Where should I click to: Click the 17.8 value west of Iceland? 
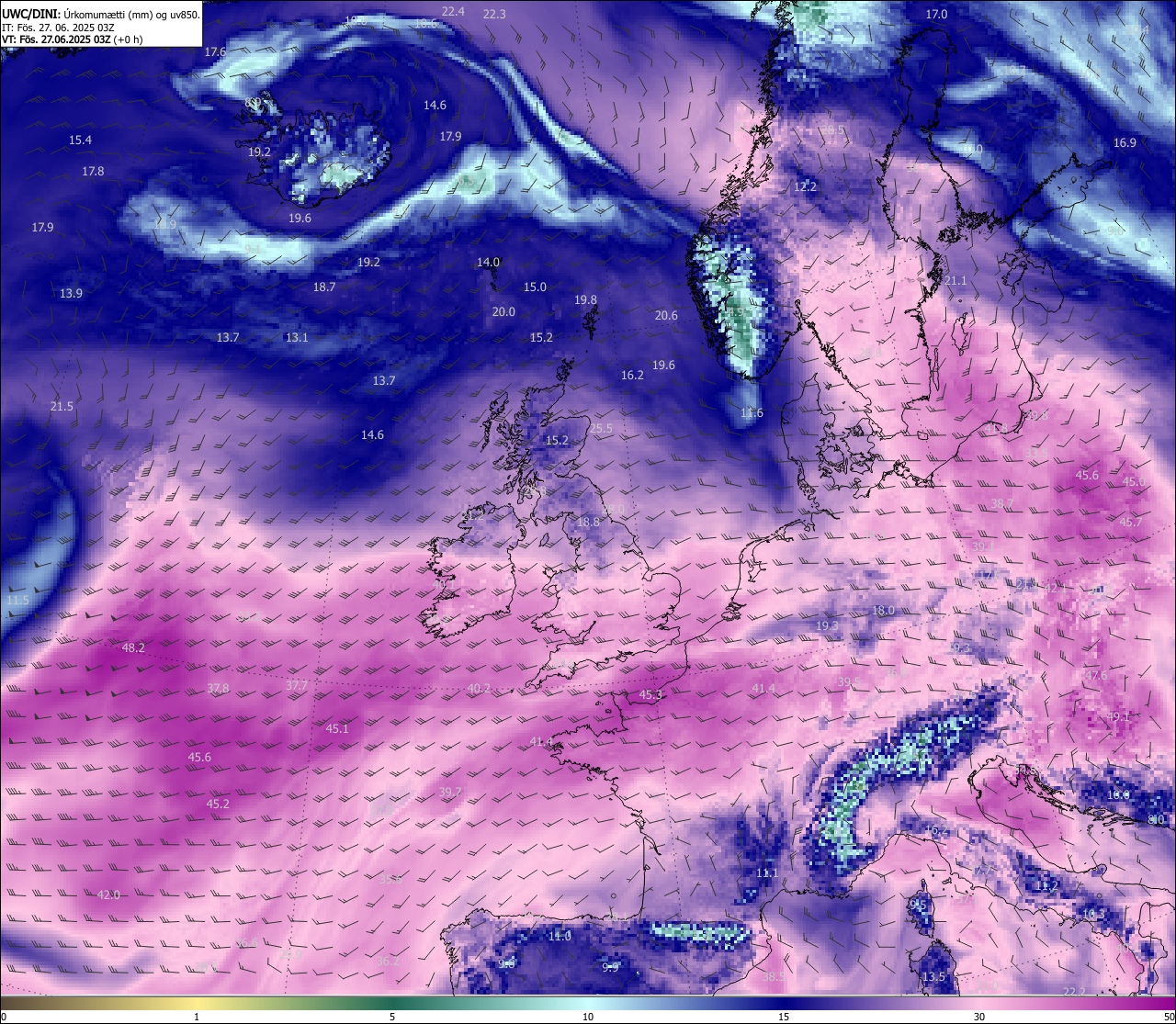coord(93,172)
